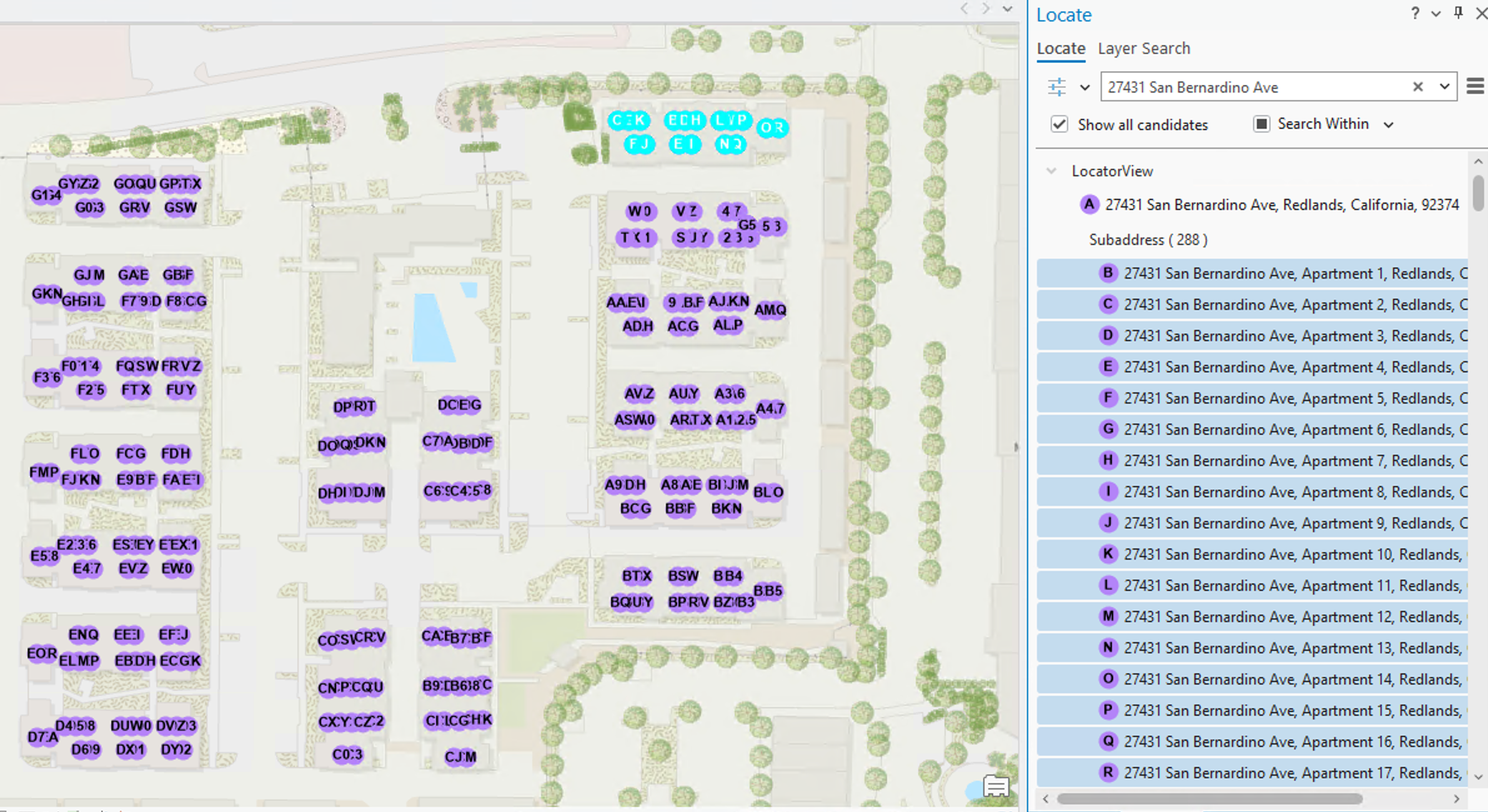Select the purple candidate A marker icon

[x=1089, y=204]
